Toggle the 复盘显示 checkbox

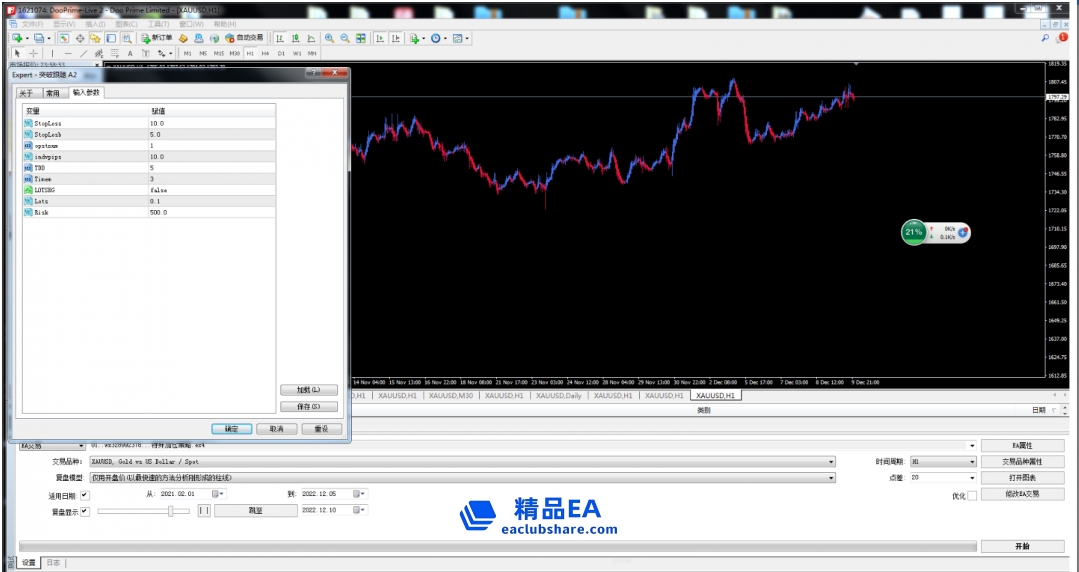point(84,511)
